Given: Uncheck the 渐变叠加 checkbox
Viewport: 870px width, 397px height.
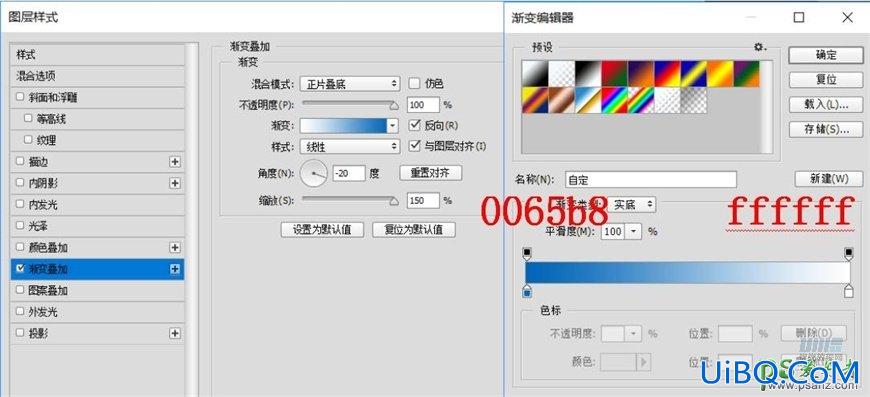Looking at the screenshot, I should point(20,268).
